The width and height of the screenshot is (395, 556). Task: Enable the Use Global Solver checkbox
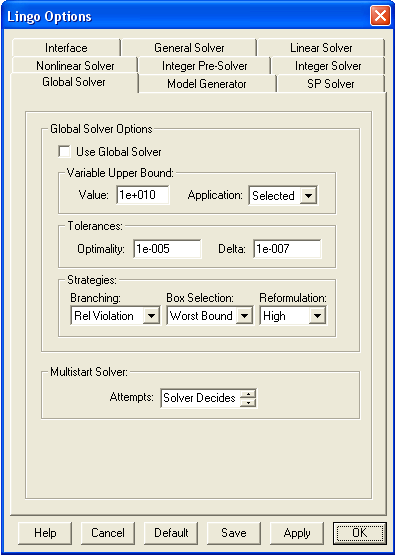tap(65, 152)
